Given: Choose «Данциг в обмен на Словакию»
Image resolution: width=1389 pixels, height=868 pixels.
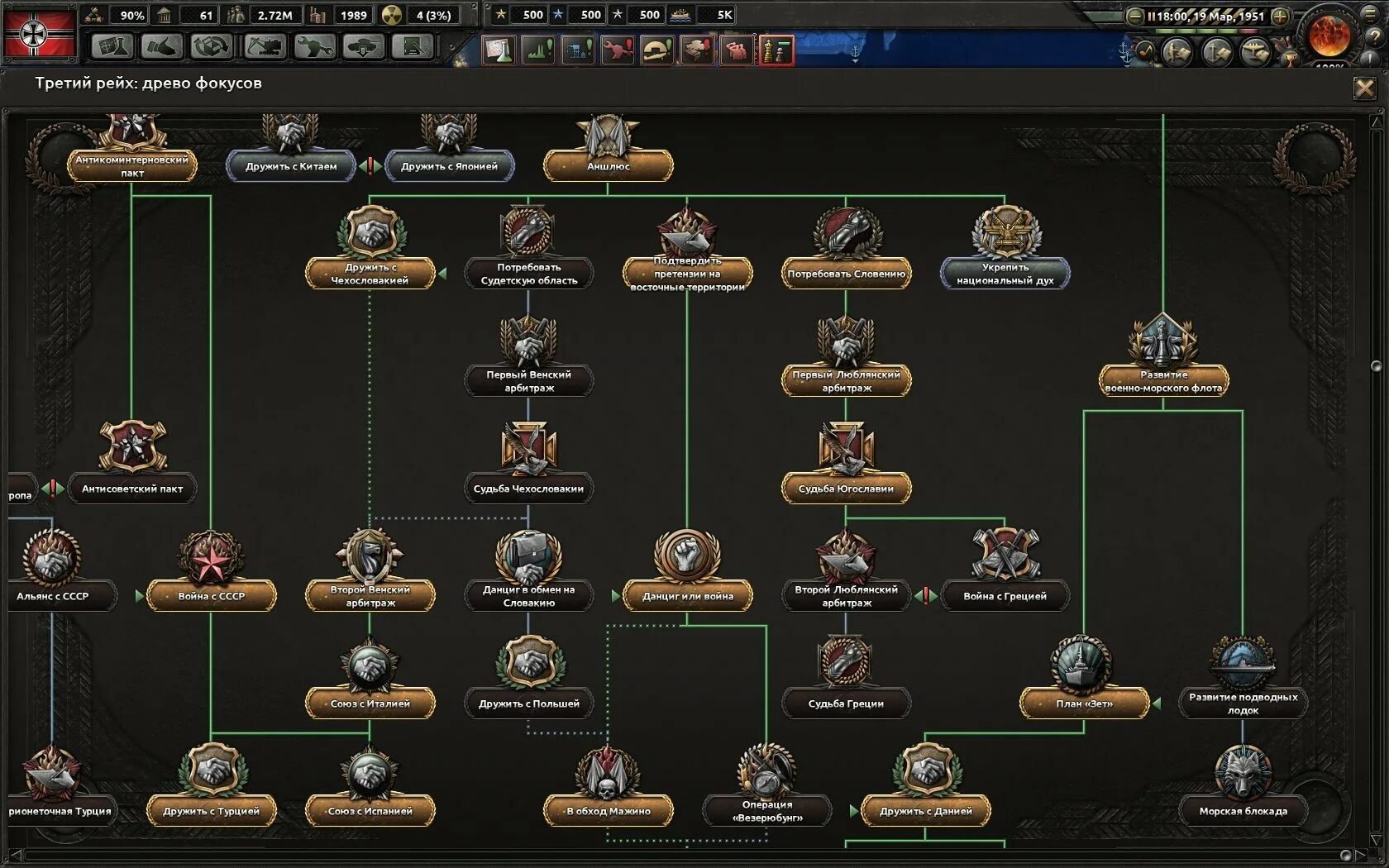Looking at the screenshot, I should 529,596.
